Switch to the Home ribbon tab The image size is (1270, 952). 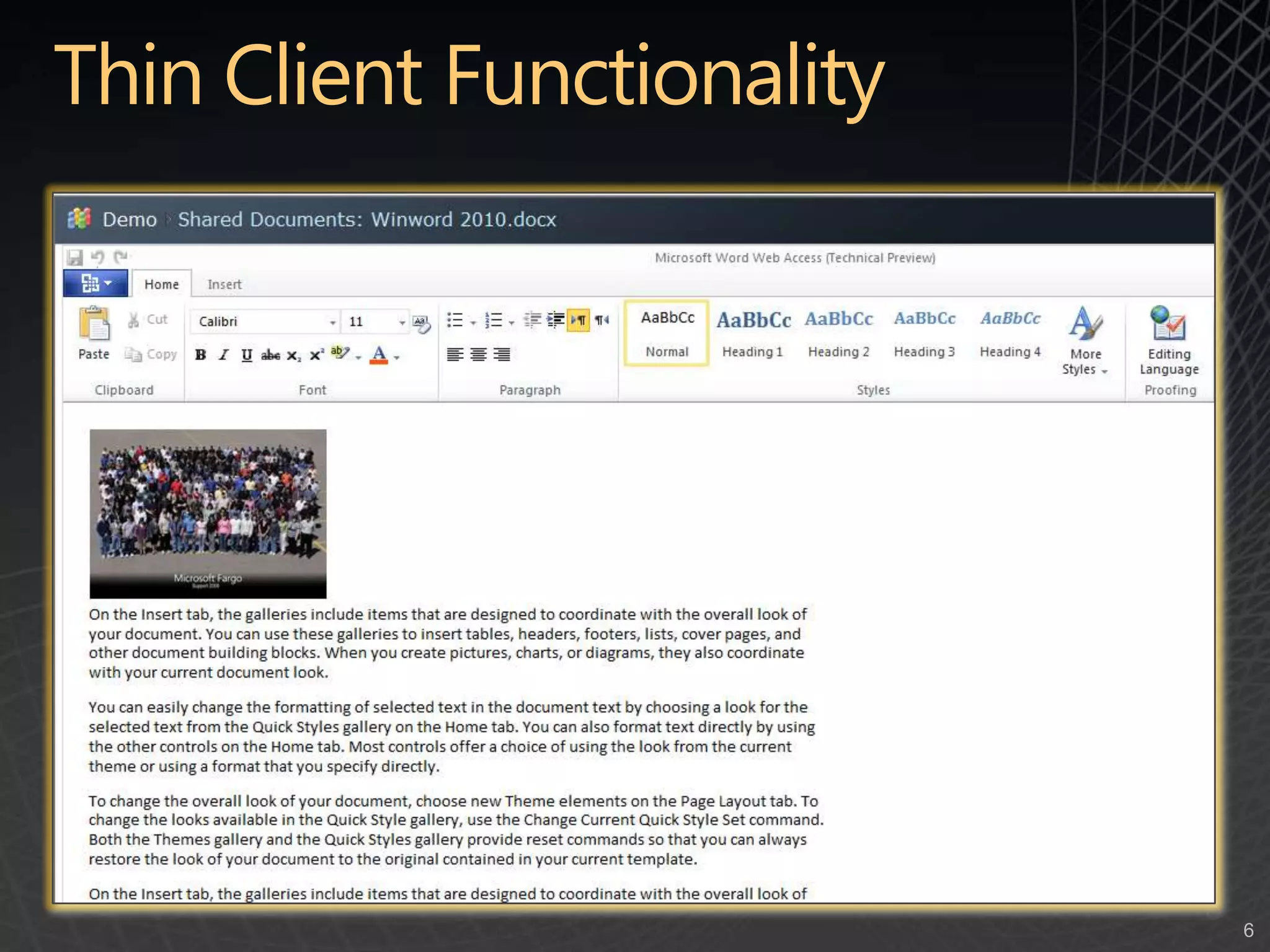click(x=162, y=284)
